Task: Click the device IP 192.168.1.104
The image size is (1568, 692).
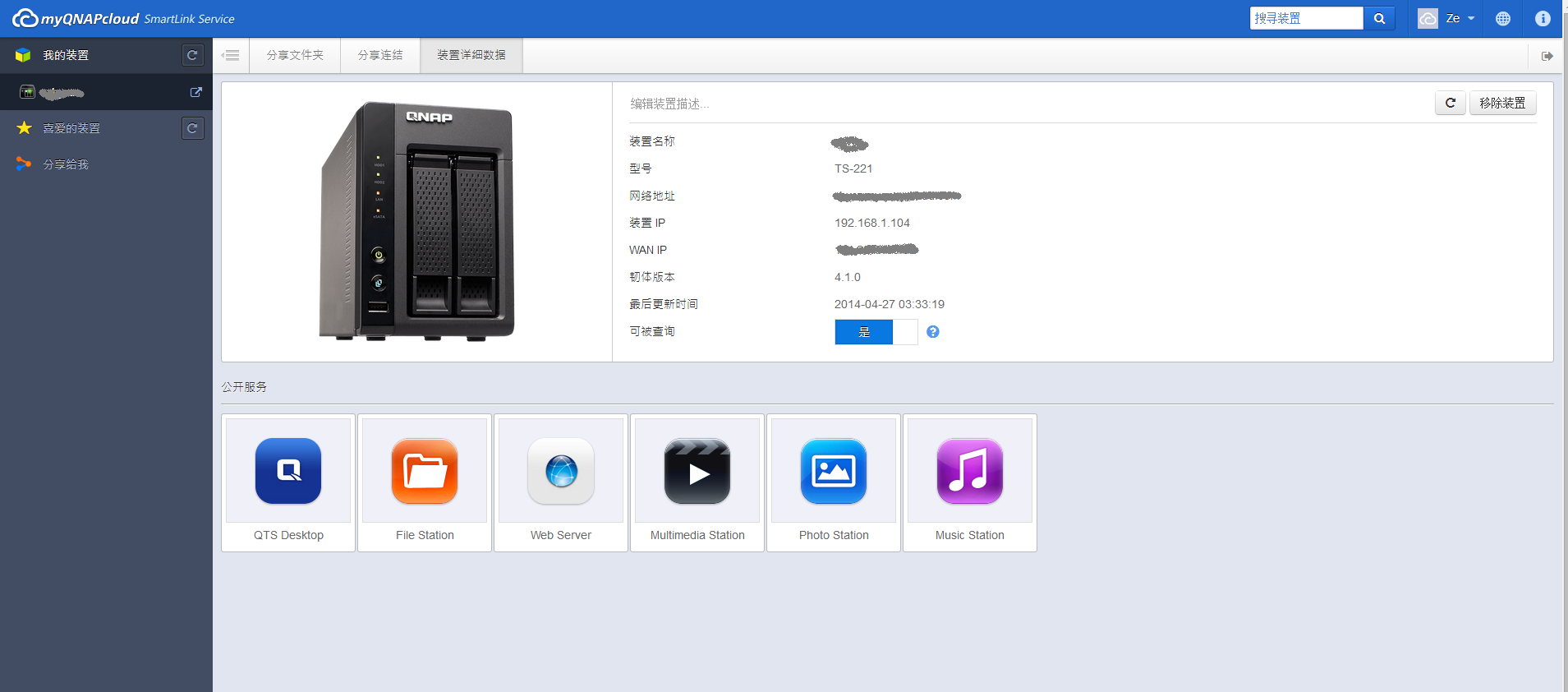Action: 872,223
